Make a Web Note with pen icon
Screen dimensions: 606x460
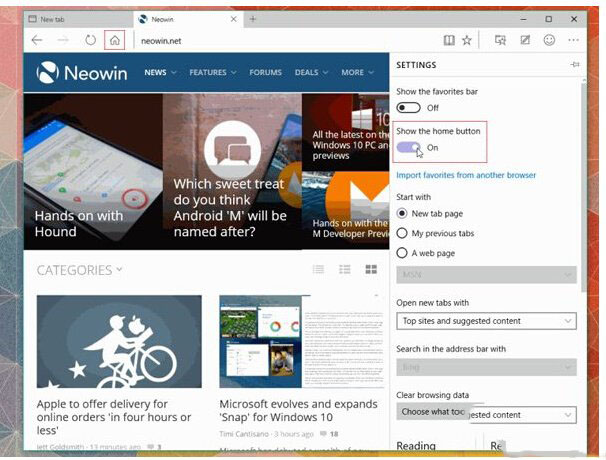tap(525, 40)
